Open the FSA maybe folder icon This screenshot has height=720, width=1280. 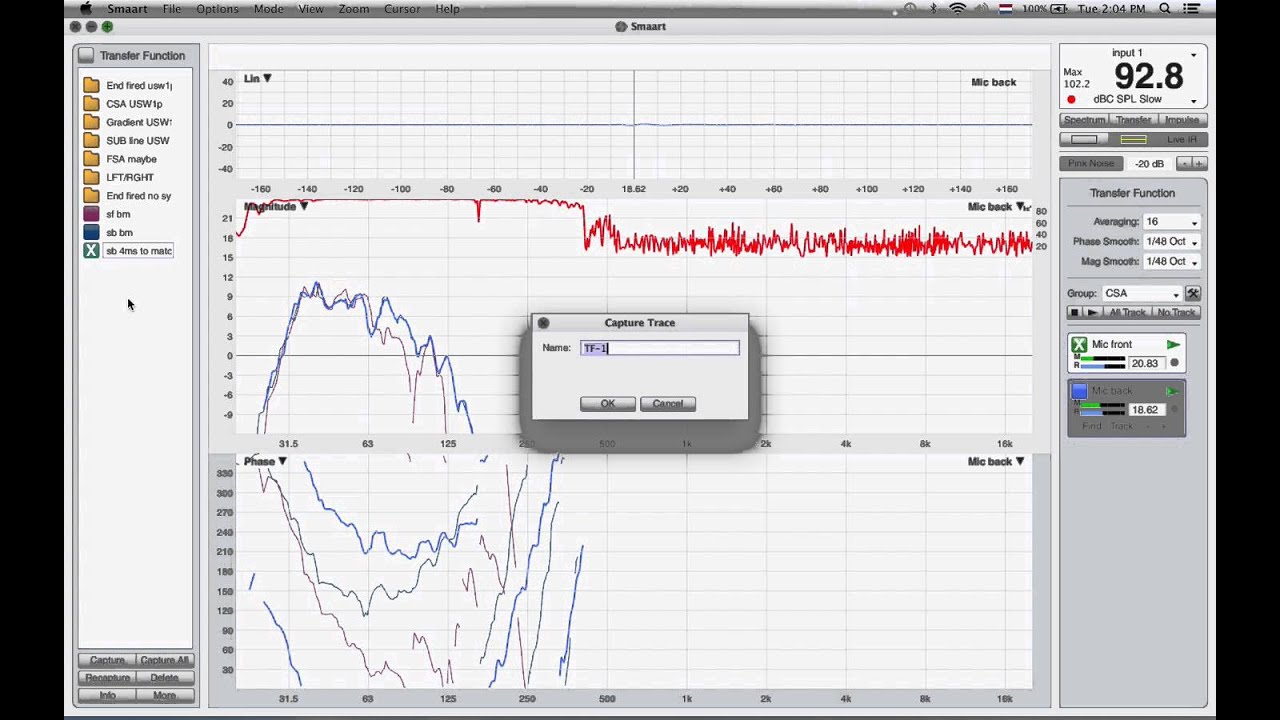tap(91, 158)
